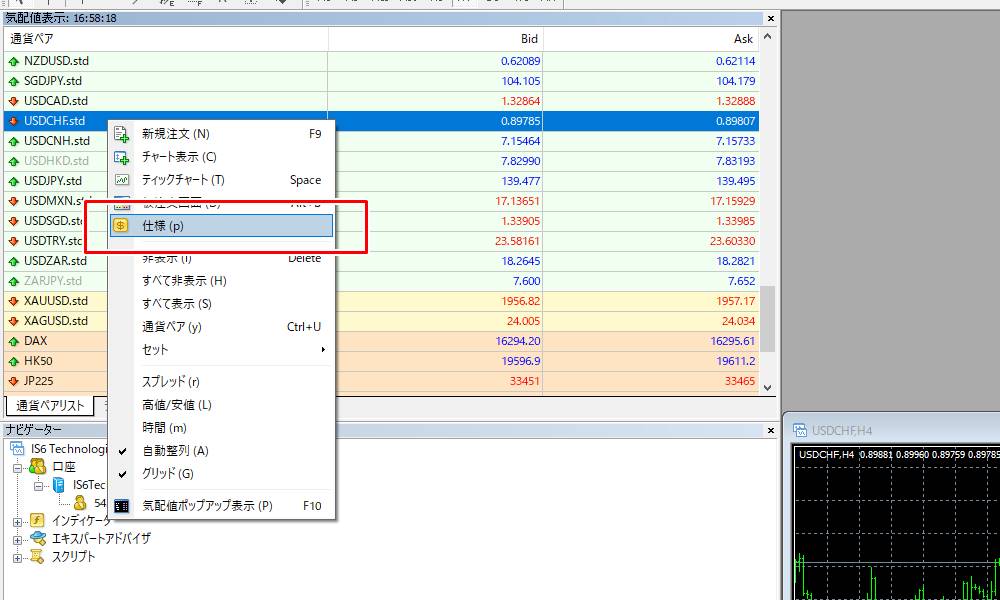Click the 気配値ポップアップ表示 grid icon
The image size is (1000, 600).
pyautogui.click(x=122, y=506)
